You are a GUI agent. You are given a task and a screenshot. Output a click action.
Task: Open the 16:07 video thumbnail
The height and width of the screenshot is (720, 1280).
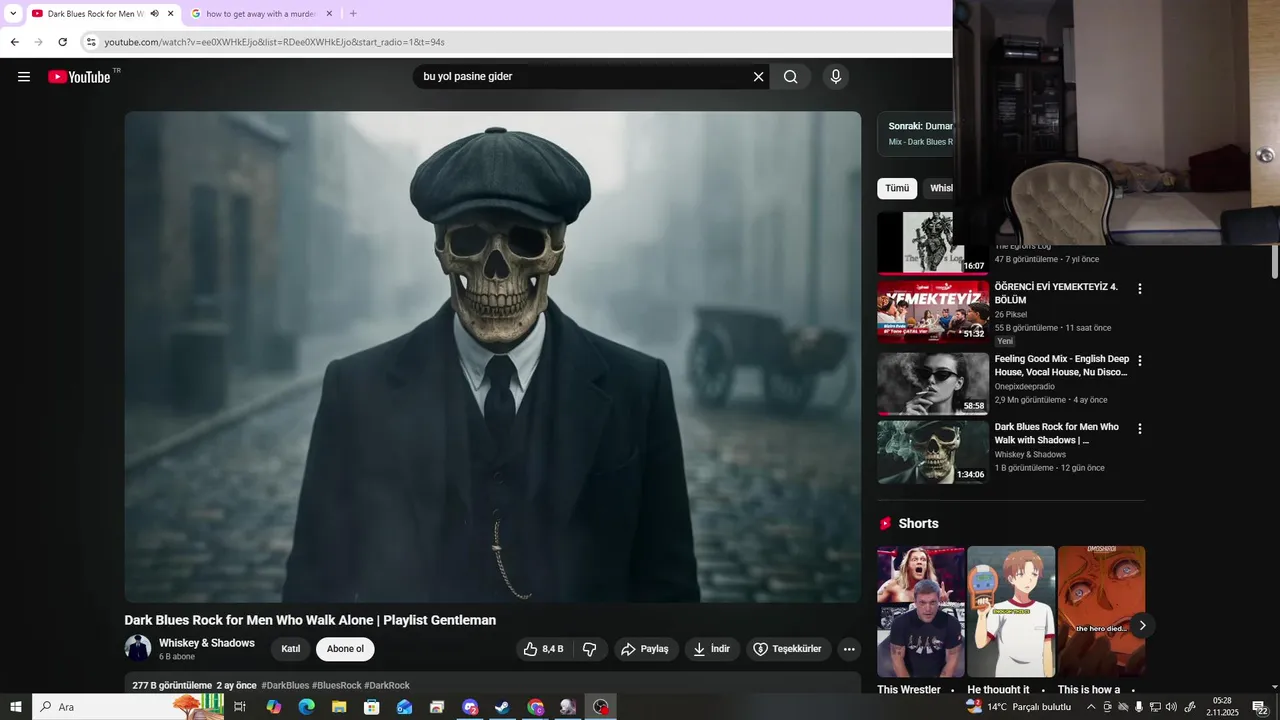click(x=933, y=243)
